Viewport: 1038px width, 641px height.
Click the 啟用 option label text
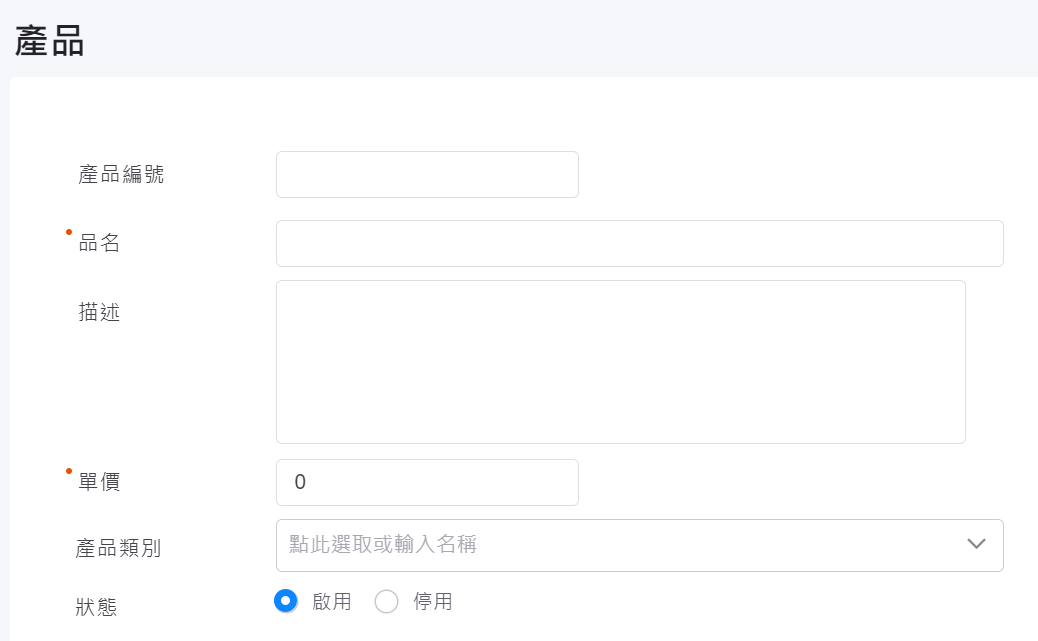pos(332,602)
